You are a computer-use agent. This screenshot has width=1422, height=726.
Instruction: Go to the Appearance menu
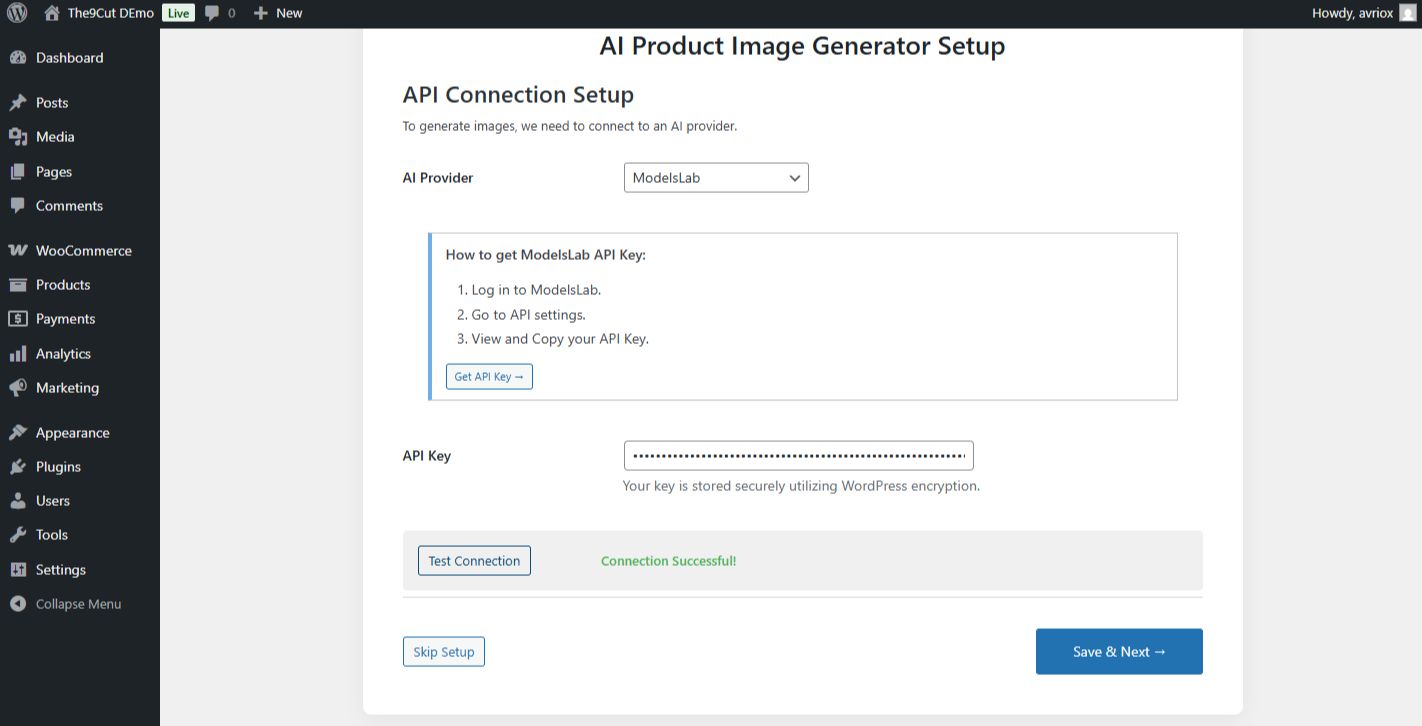click(72, 433)
